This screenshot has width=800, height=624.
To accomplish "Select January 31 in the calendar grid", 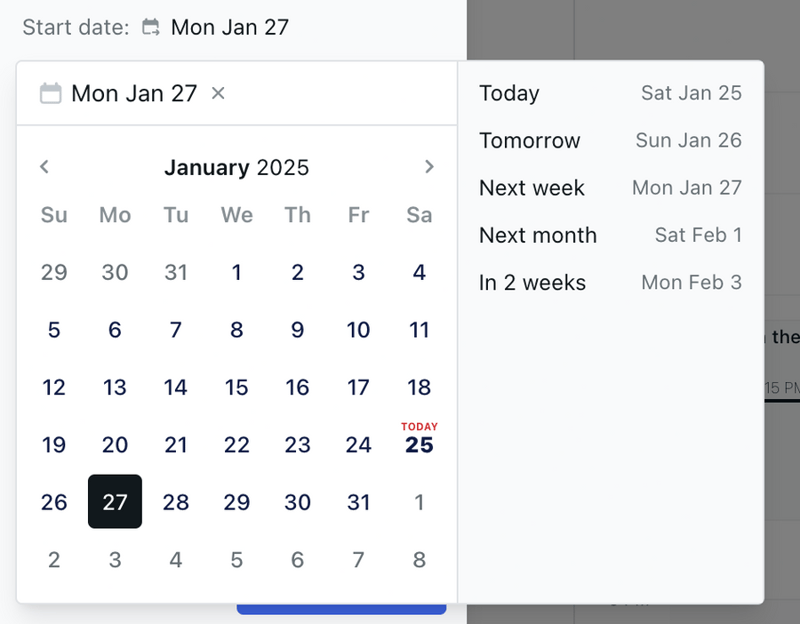I will click(x=358, y=502).
